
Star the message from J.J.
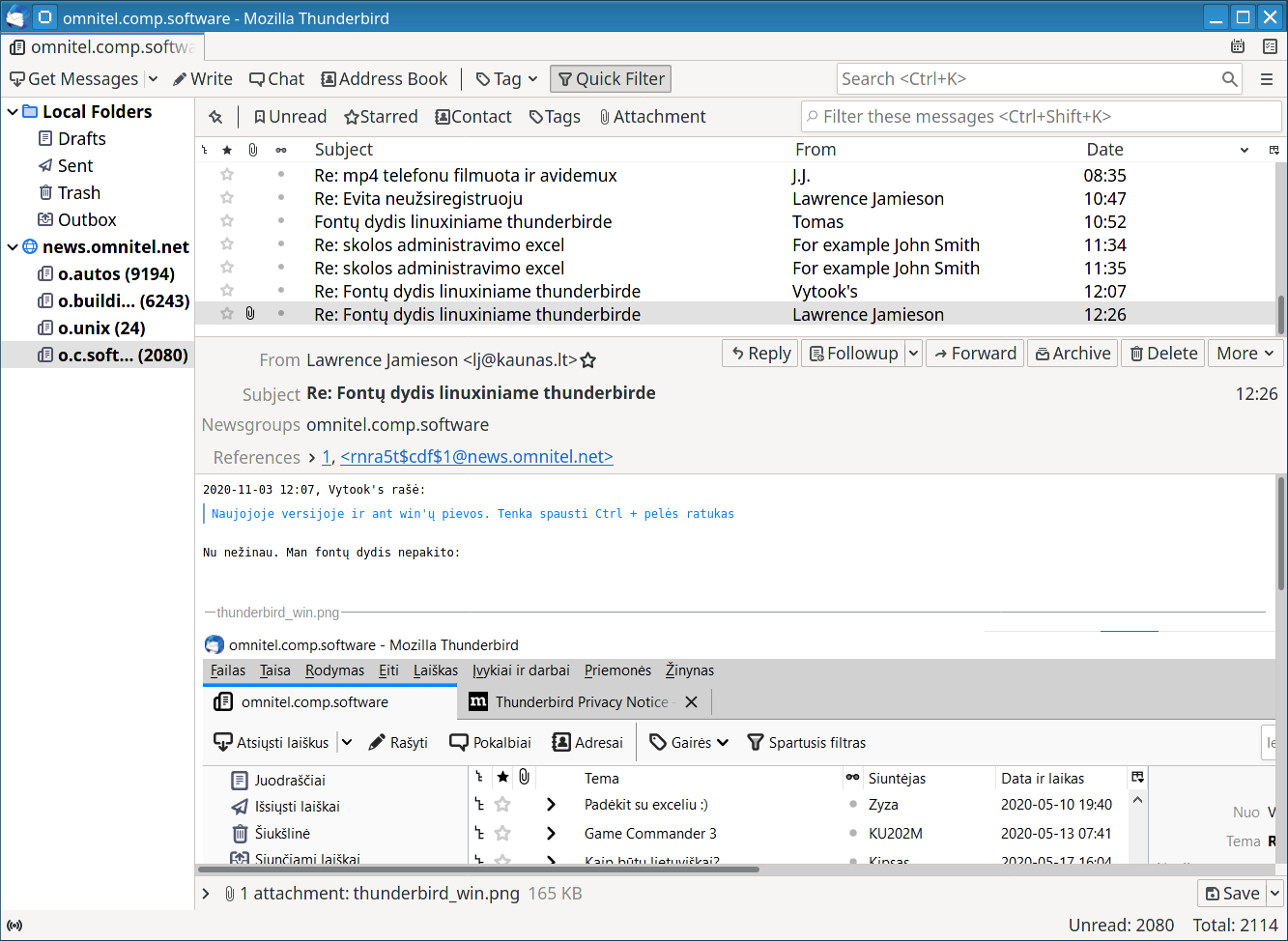pos(227,175)
